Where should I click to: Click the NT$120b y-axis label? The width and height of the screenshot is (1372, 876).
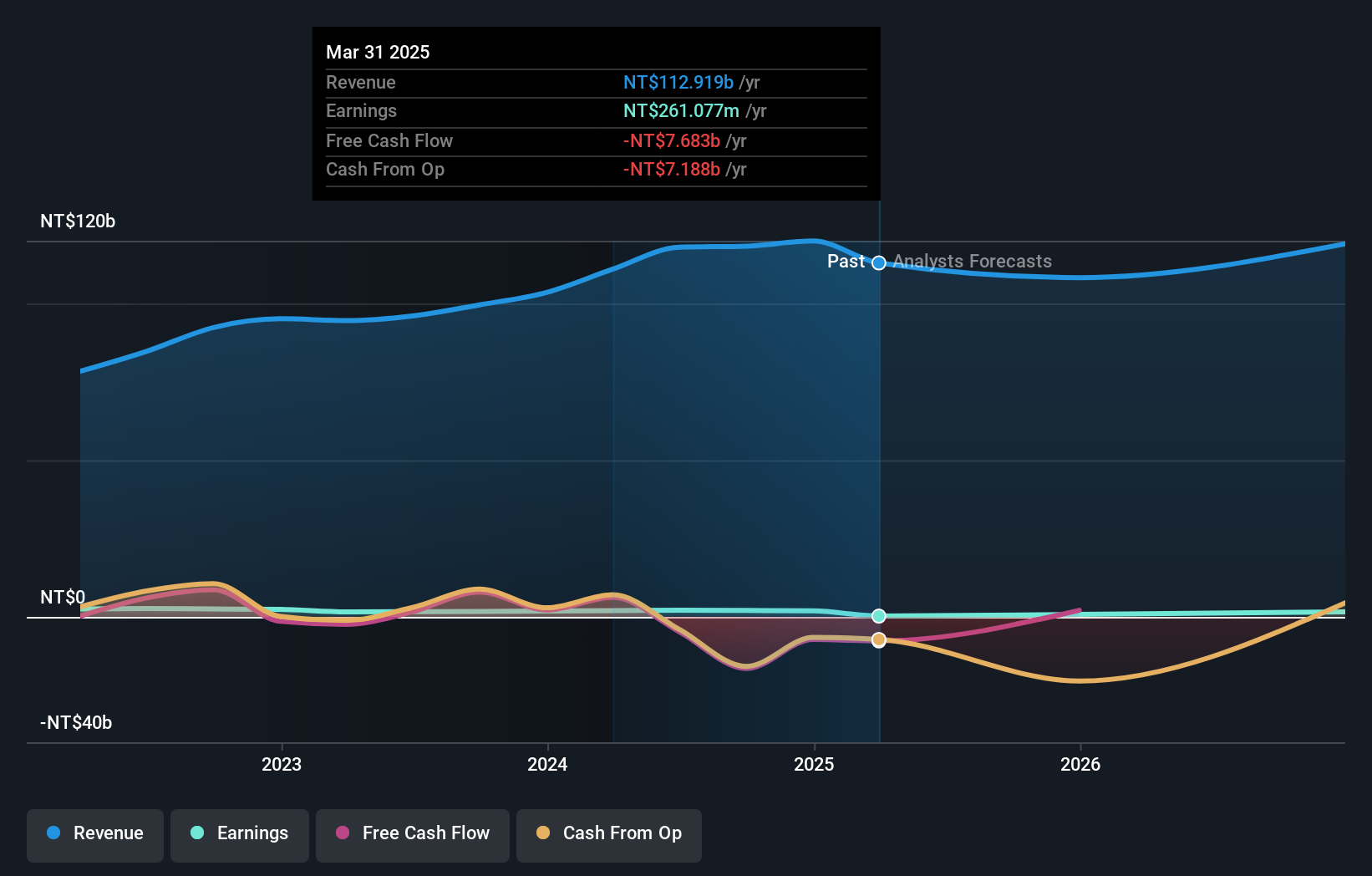78,221
